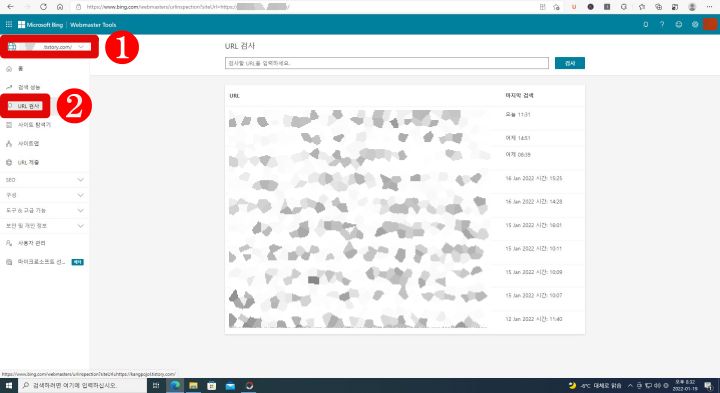Open 사이트 탐색기 in the sidebar
Image resolution: width=720 pixels, height=393 pixels.
point(34,125)
